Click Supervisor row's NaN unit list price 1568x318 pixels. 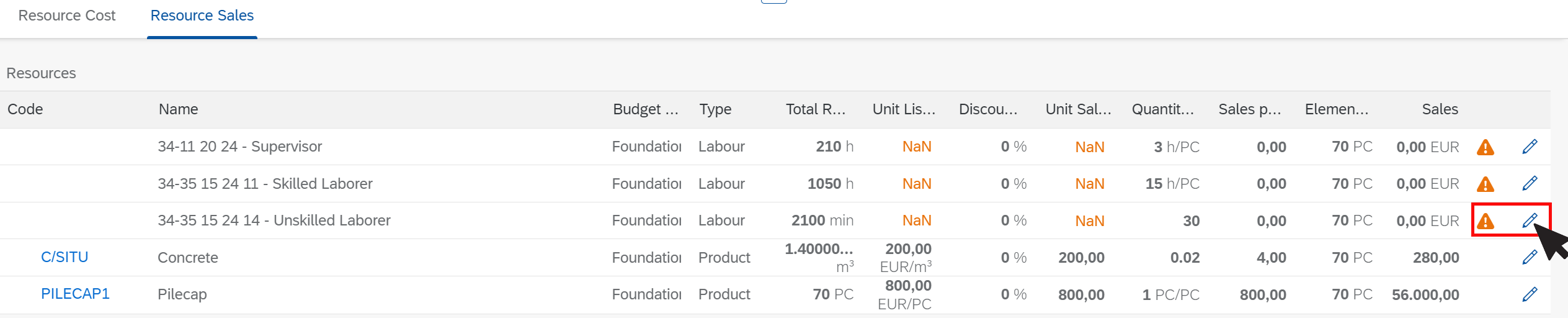[x=917, y=147]
